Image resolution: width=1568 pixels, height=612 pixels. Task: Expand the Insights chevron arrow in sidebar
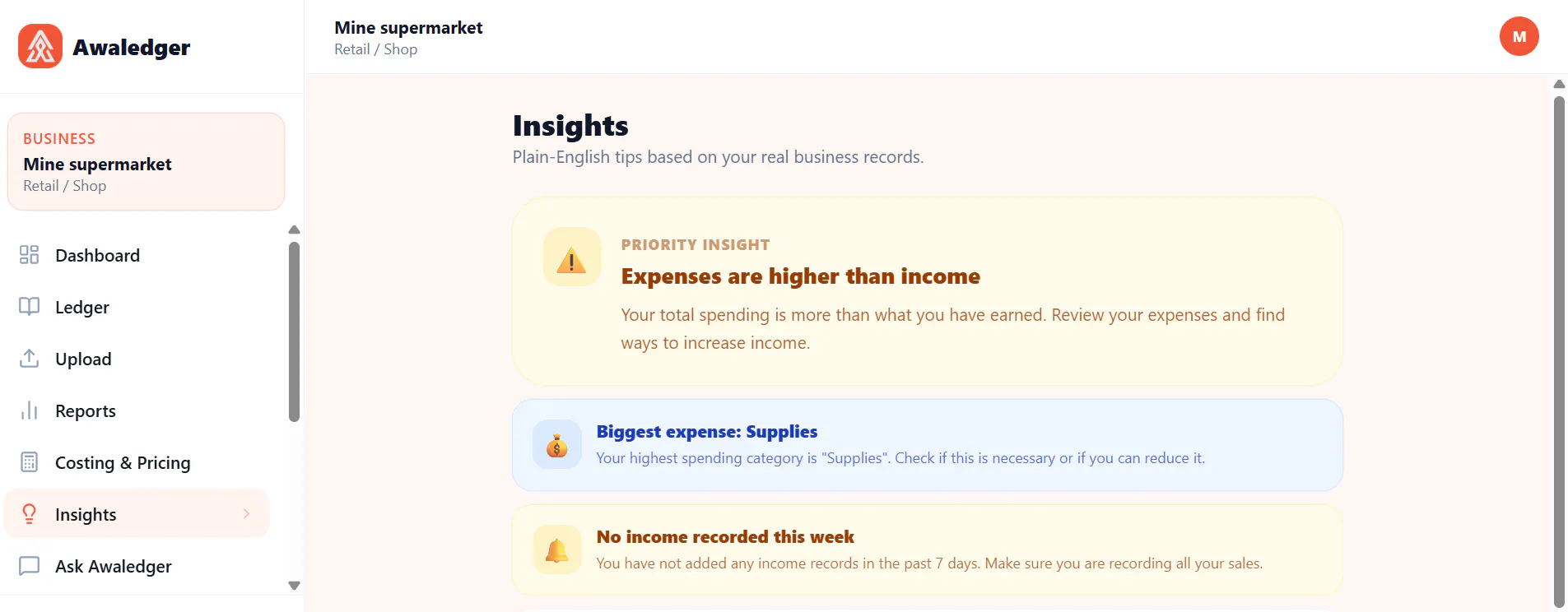click(246, 514)
